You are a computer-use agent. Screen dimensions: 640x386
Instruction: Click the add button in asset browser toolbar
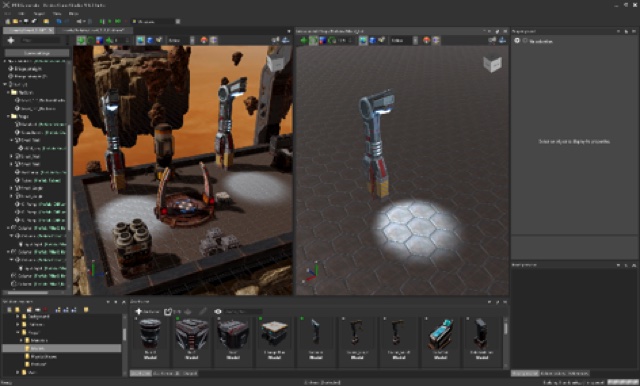tap(147, 311)
